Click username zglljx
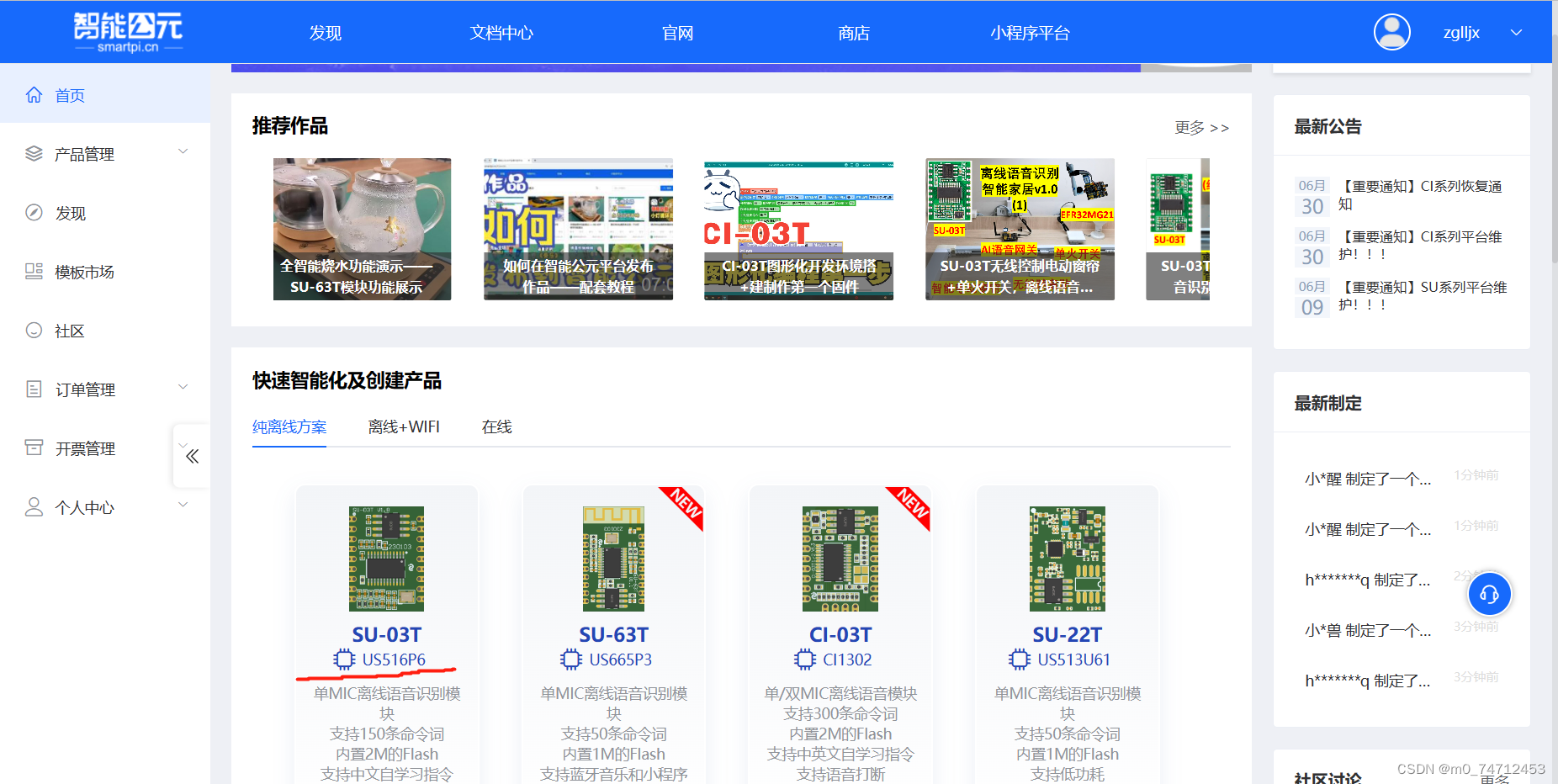The width and height of the screenshot is (1558, 784). (x=1461, y=33)
